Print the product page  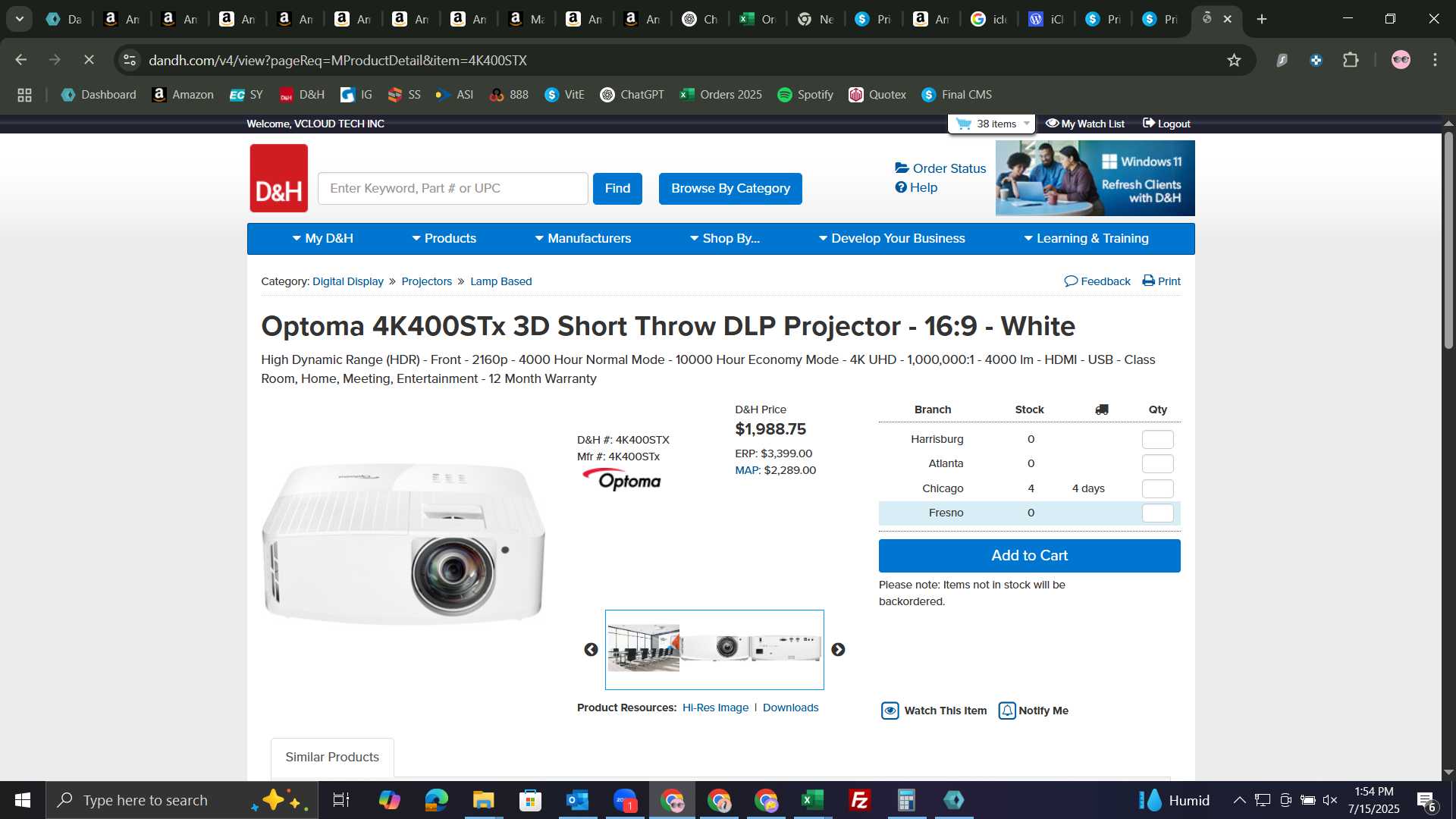[x=1162, y=281]
